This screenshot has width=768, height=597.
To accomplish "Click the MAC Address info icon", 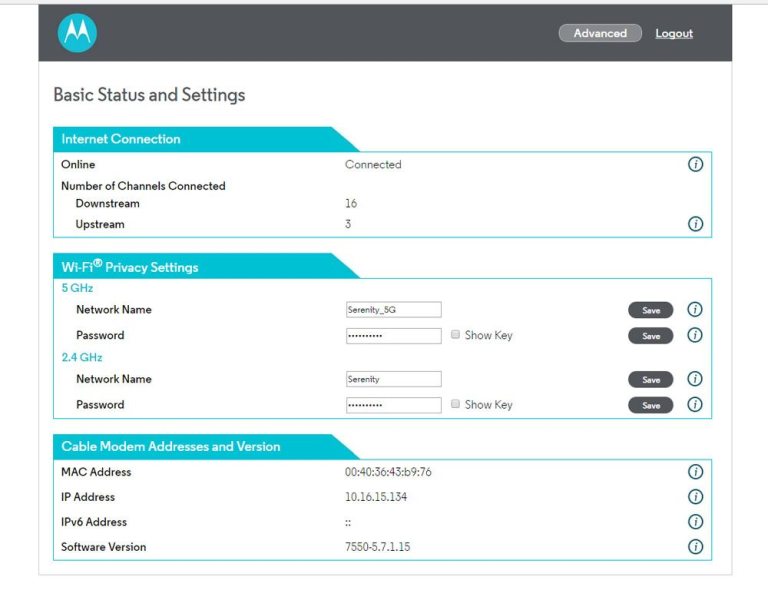I will point(695,472).
